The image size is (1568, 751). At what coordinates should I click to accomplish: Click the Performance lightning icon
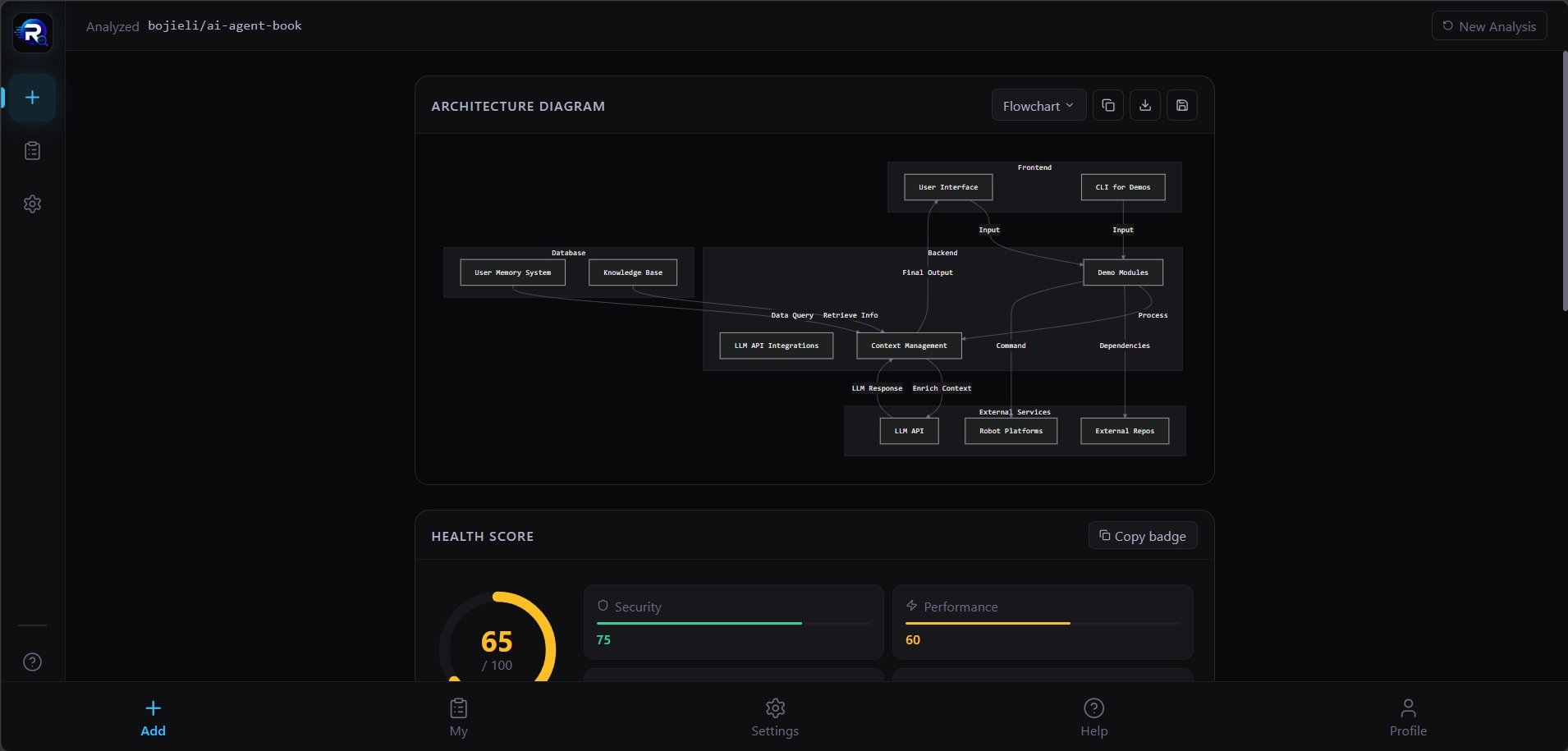[911, 606]
